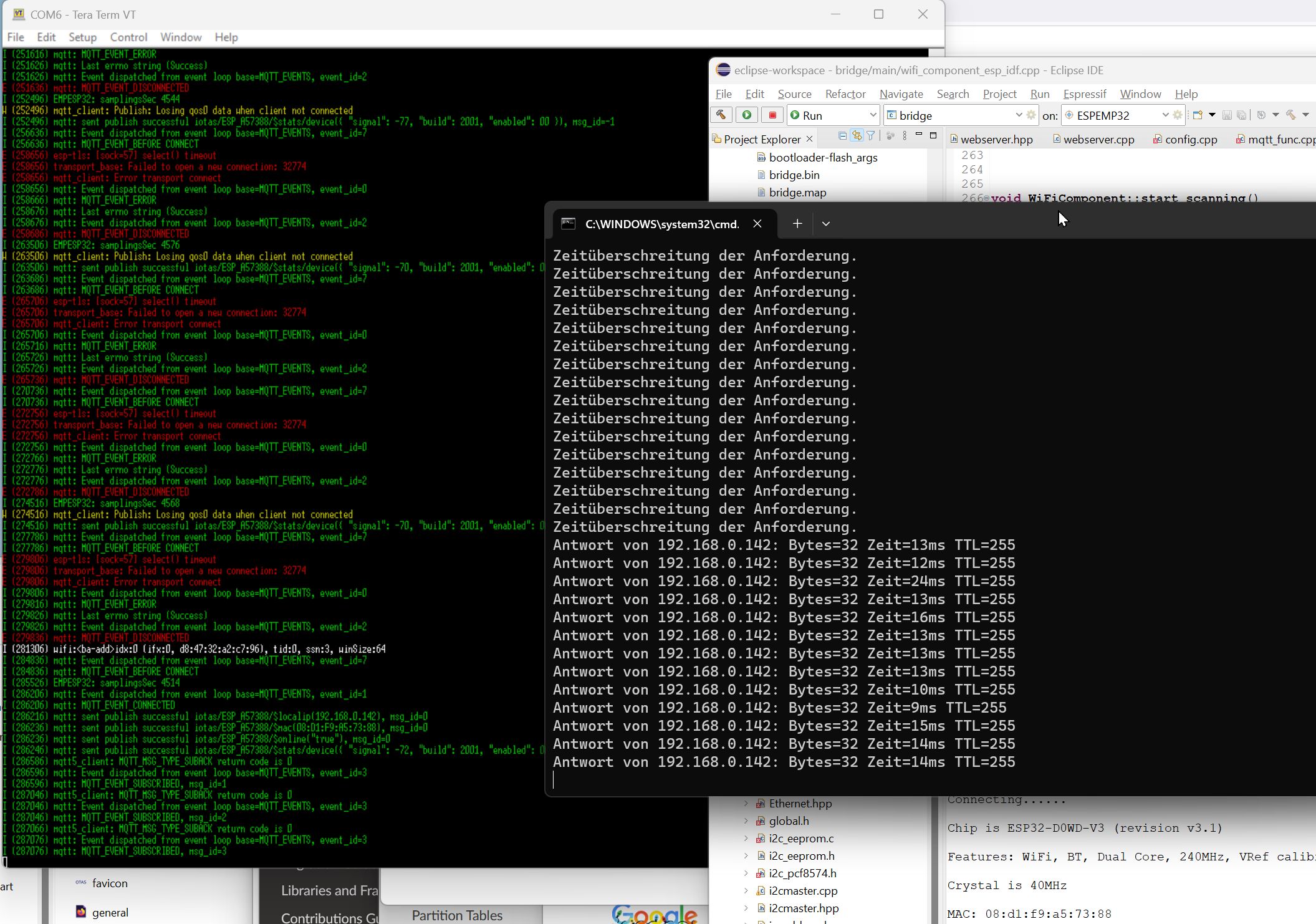Expand i2c_eeprom.c tree node

[746, 839]
